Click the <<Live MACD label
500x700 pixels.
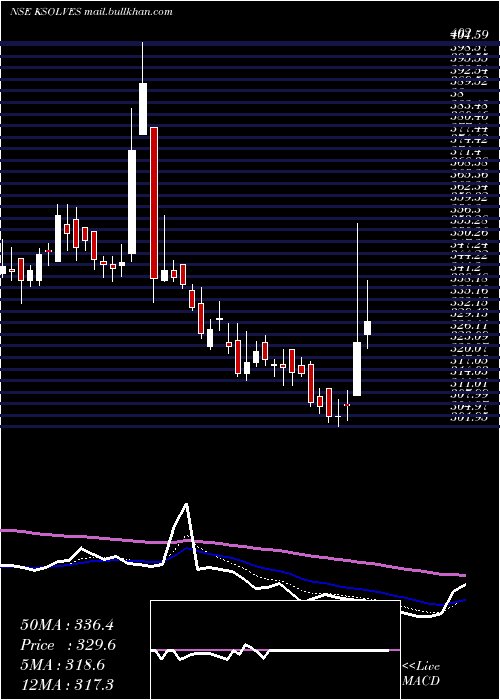coord(421,674)
